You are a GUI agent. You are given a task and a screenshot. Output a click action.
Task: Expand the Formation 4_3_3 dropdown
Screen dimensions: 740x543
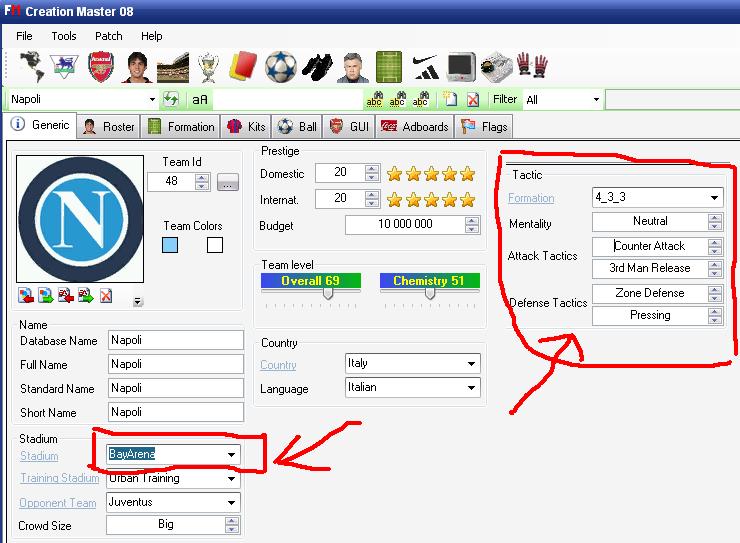715,198
